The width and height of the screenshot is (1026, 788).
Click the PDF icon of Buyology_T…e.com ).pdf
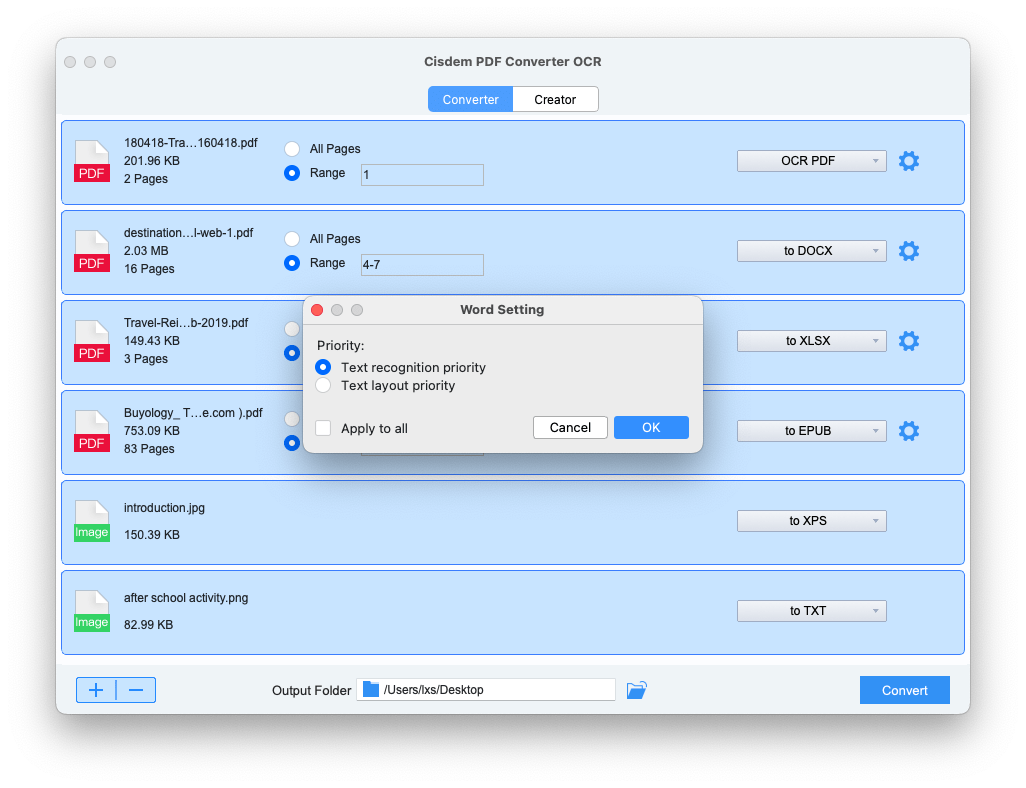coord(92,431)
